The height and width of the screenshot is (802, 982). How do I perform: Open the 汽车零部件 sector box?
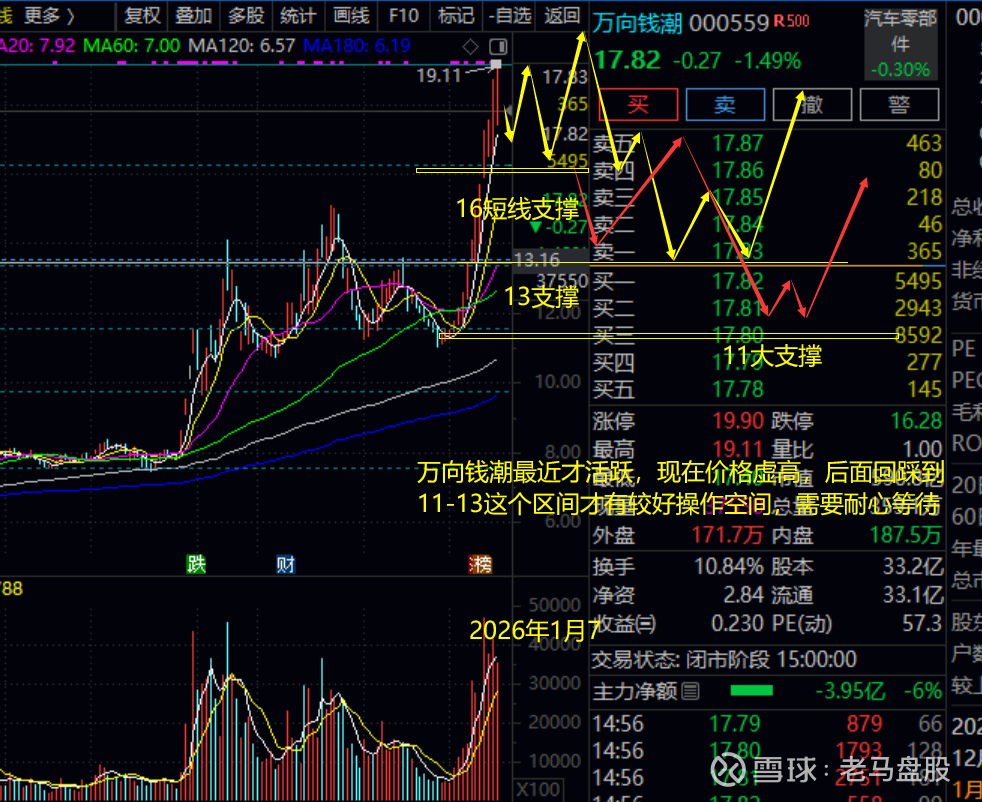point(901,44)
